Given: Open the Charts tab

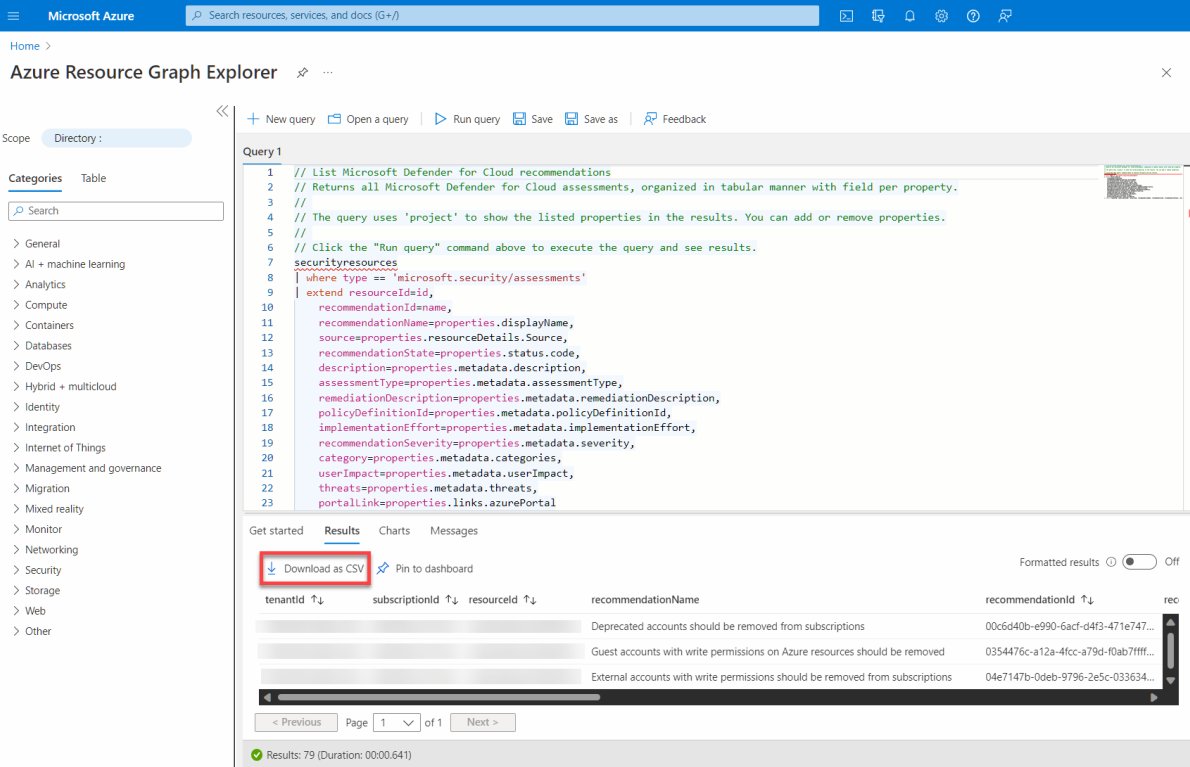Looking at the screenshot, I should coord(394,531).
